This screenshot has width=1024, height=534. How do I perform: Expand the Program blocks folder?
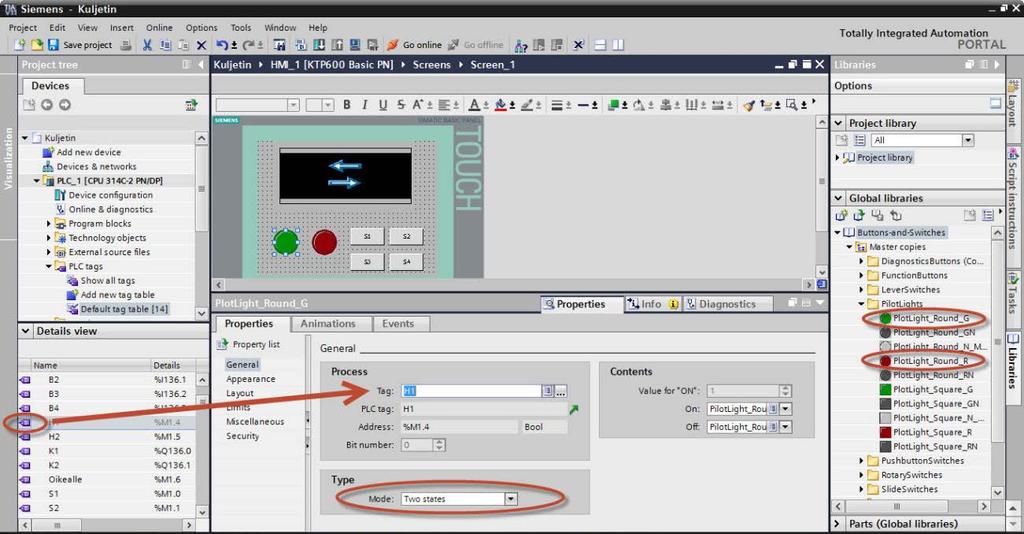coord(48,223)
